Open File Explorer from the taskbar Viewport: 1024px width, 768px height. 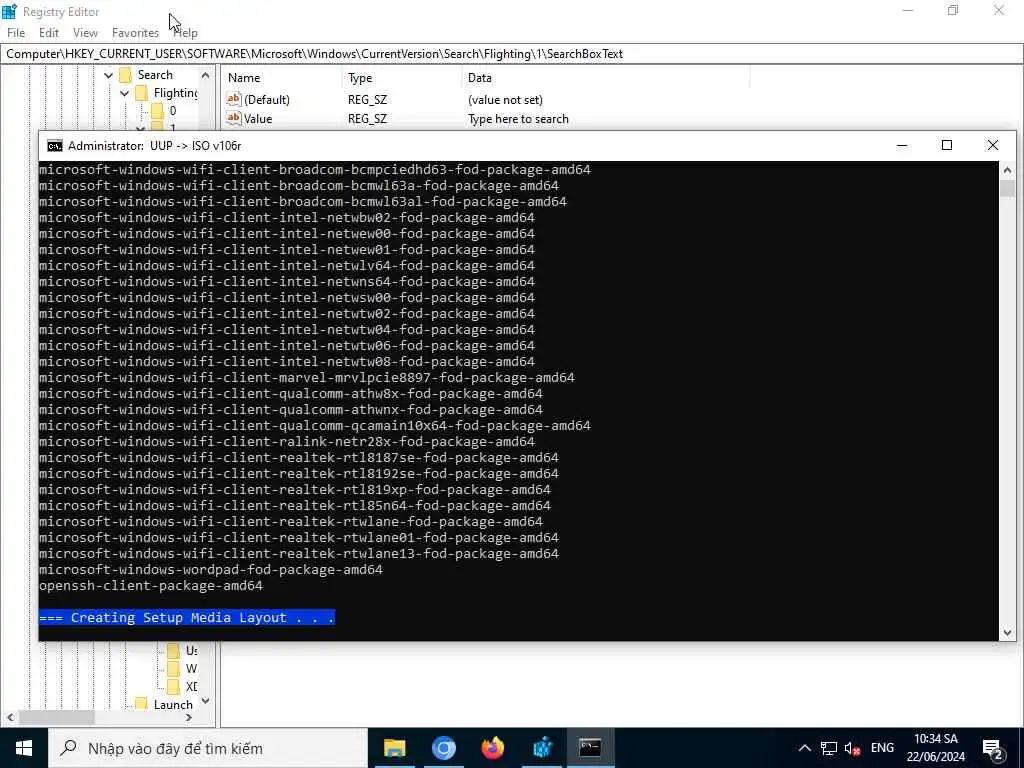(x=394, y=748)
